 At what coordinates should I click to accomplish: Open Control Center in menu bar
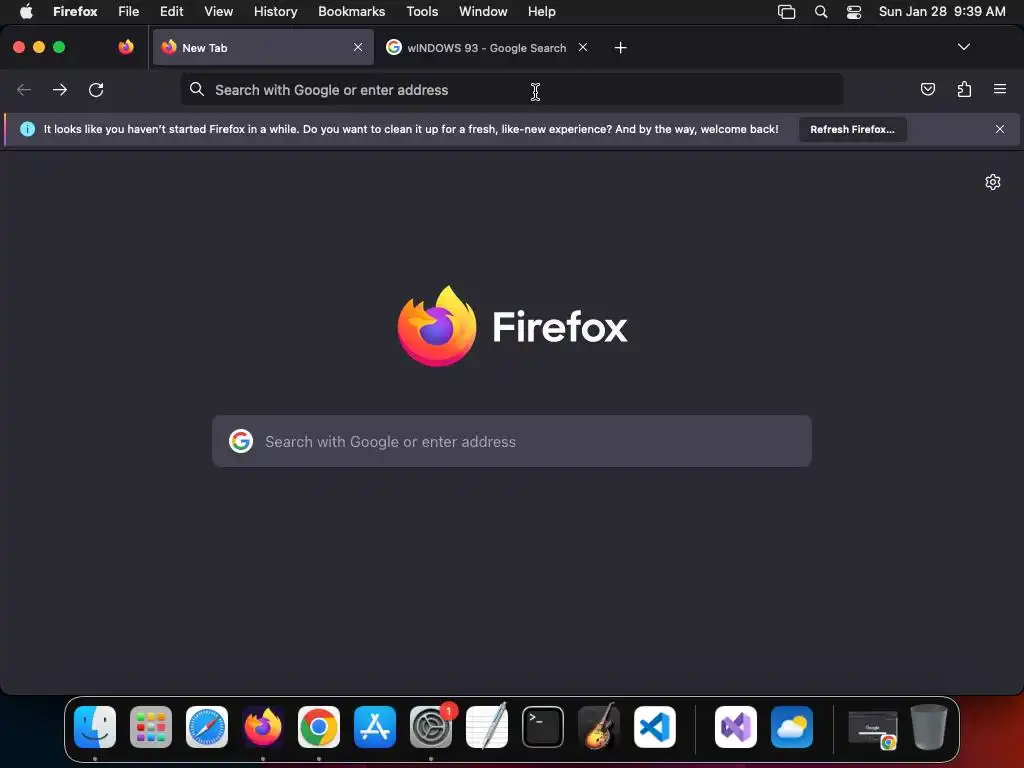pos(854,12)
